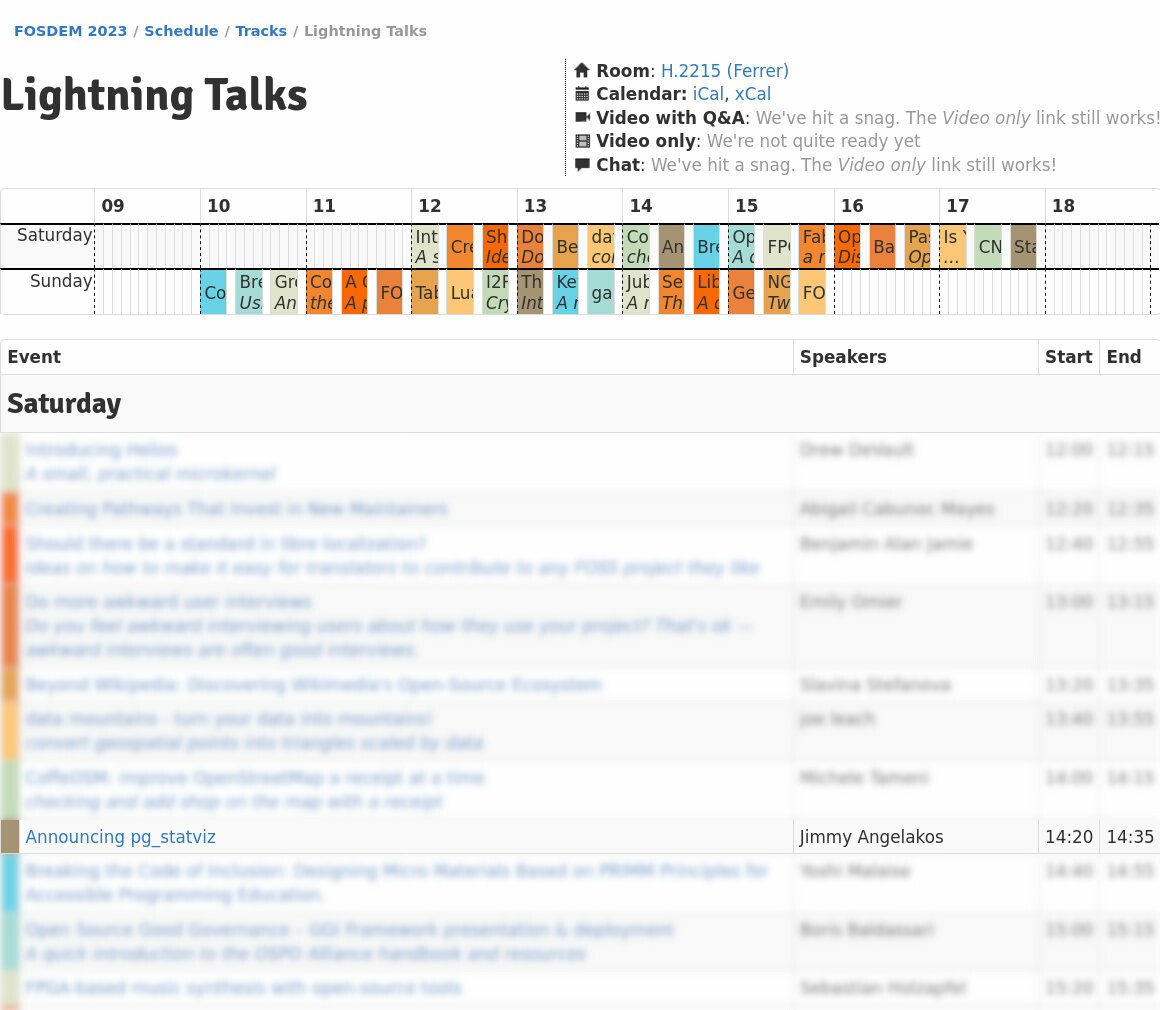Image resolution: width=1160 pixels, height=1010 pixels.
Task: Open the FOSDEM 2023 breadcrumb link
Action: point(71,31)
